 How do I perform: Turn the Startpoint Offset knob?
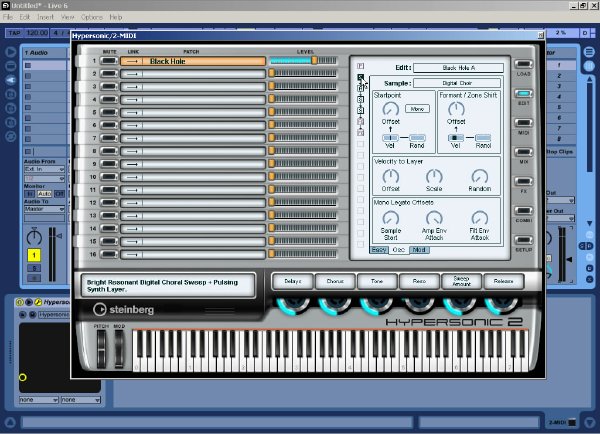click(x=390, y=109)
